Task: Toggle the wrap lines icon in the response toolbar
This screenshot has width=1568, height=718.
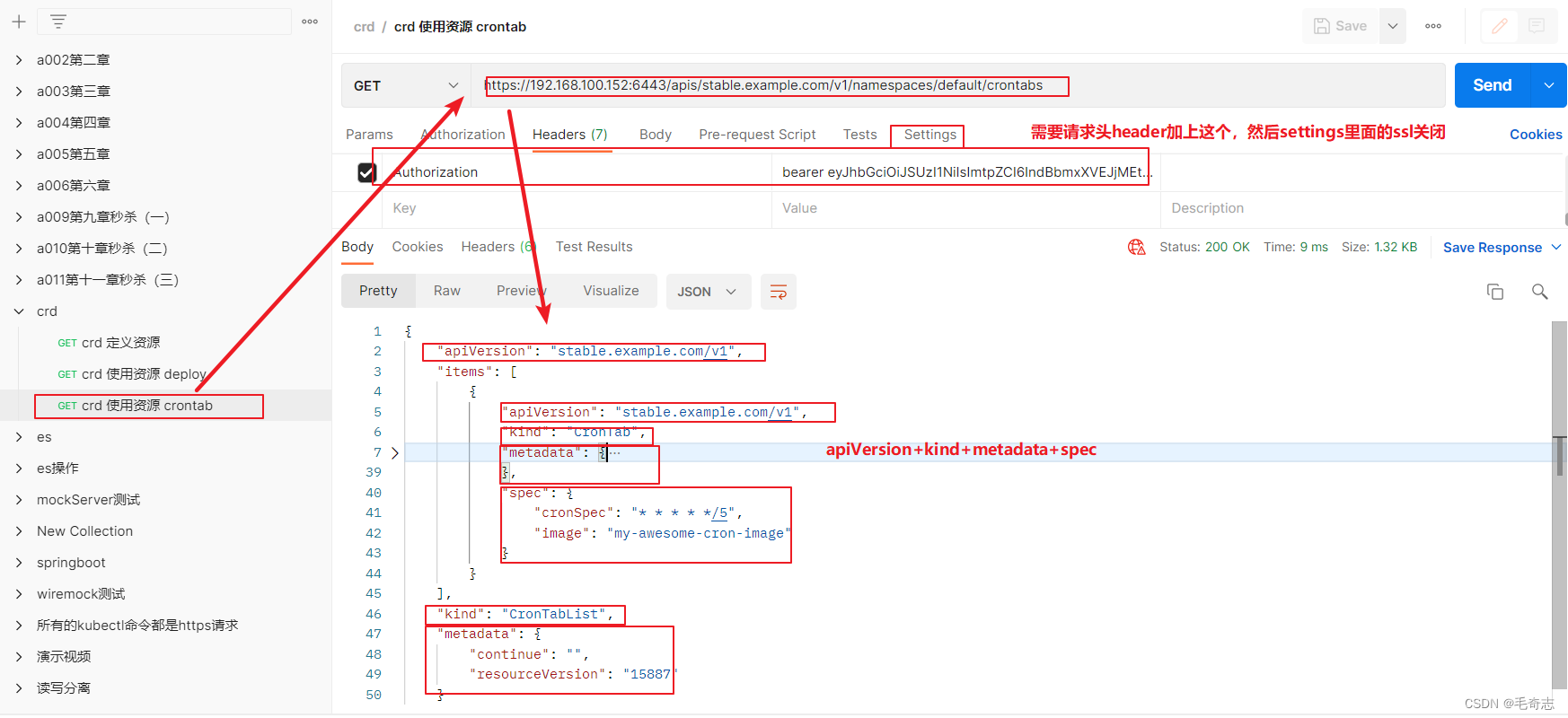Action: [x=779, y=292]
